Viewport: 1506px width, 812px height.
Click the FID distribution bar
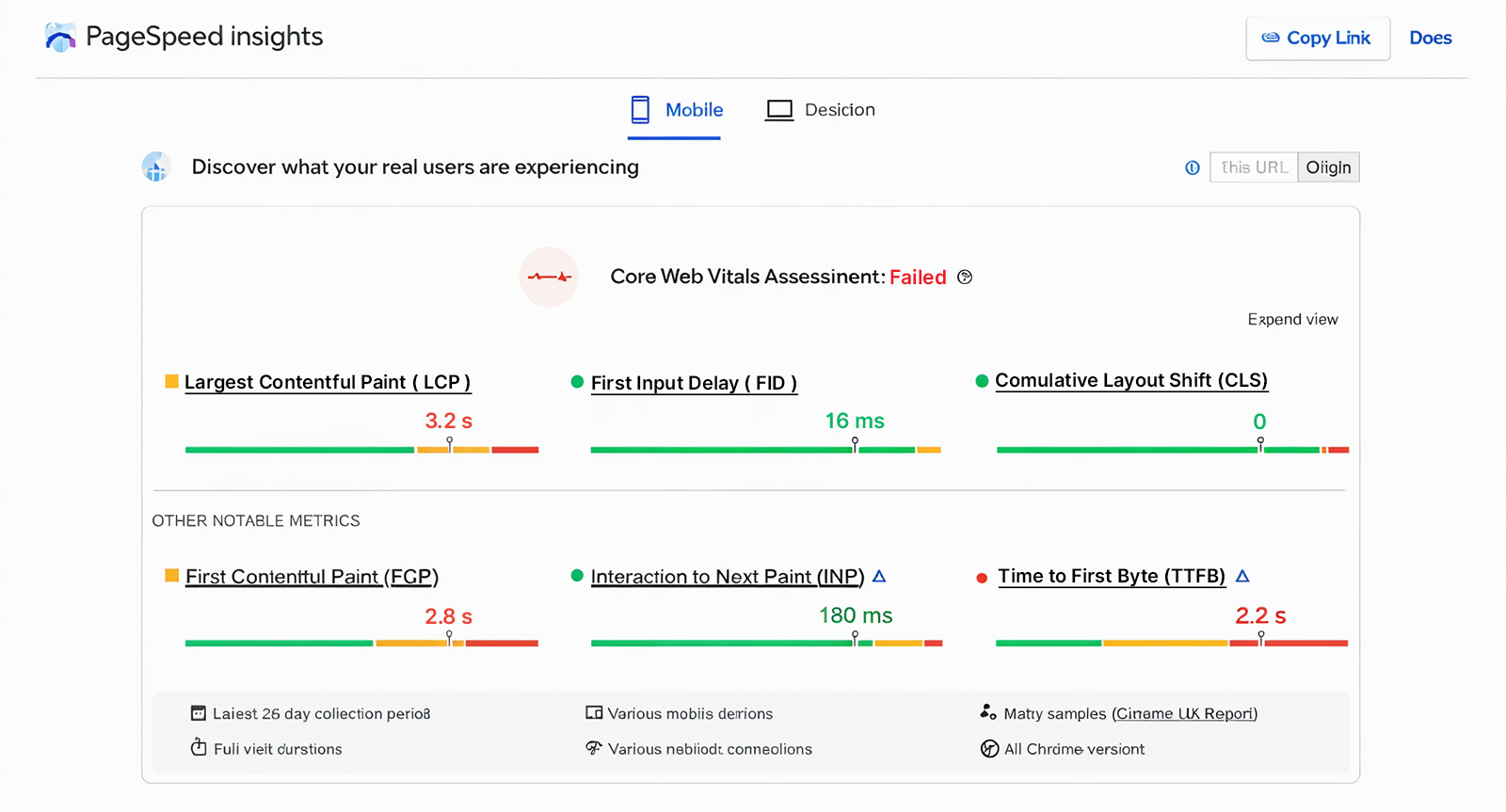click(765, 450)
